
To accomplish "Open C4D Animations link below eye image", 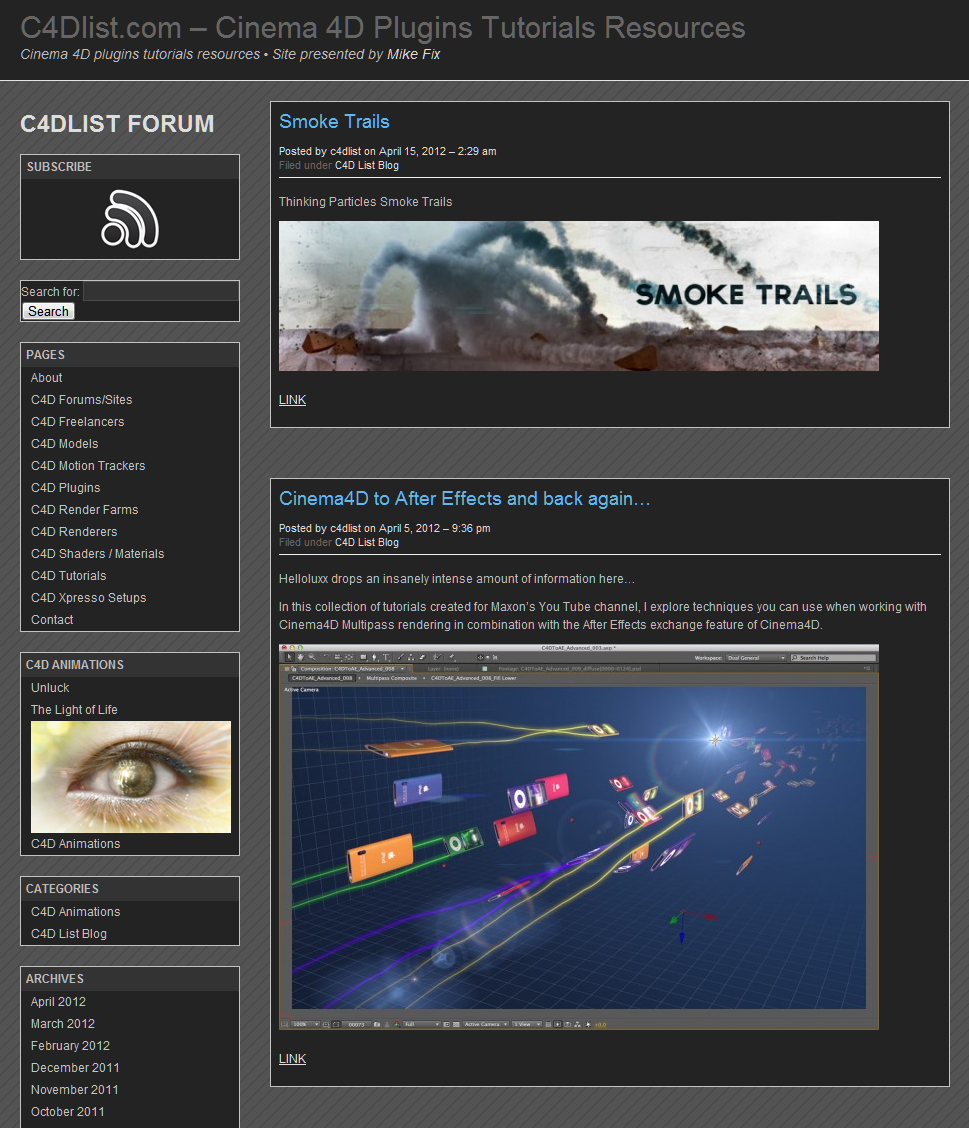I will click(76, 844).
